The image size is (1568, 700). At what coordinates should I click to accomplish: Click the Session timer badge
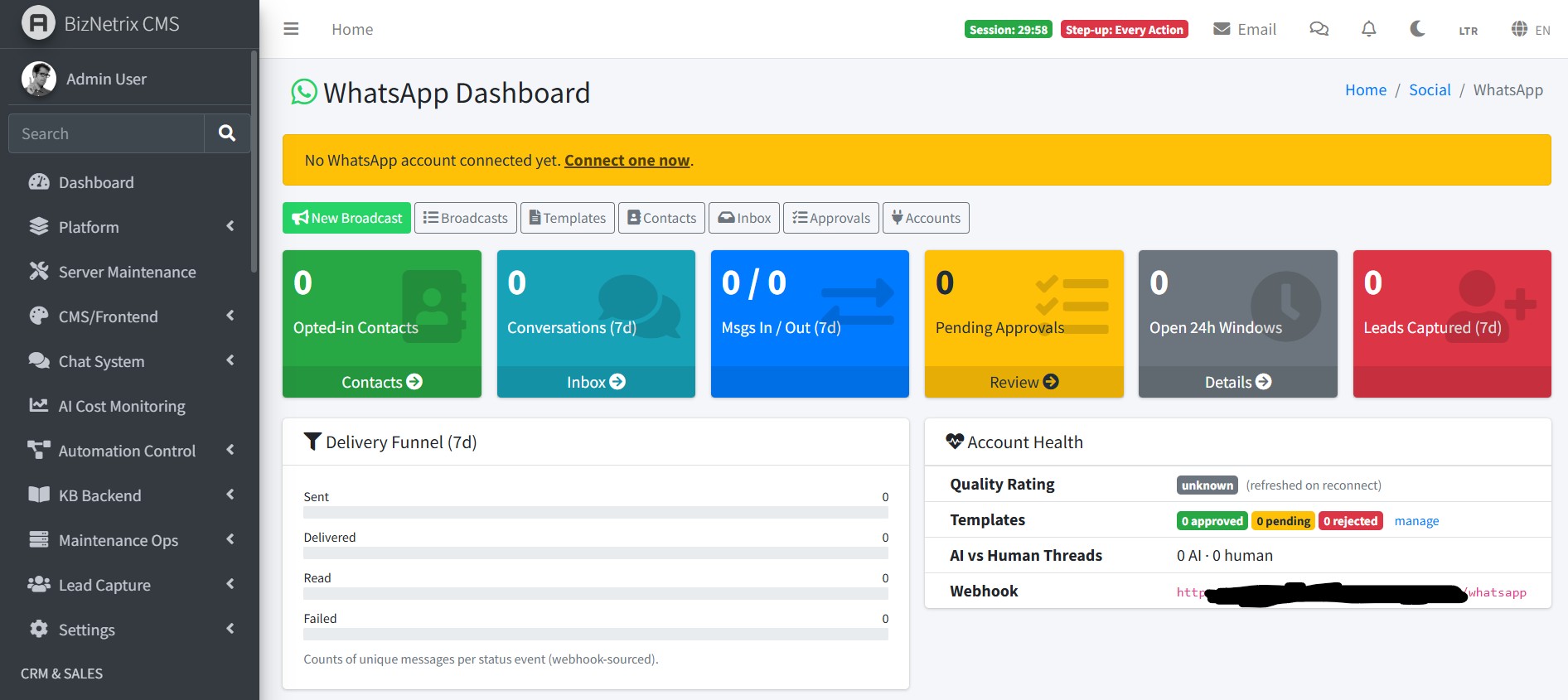(x=1009, y=29)
